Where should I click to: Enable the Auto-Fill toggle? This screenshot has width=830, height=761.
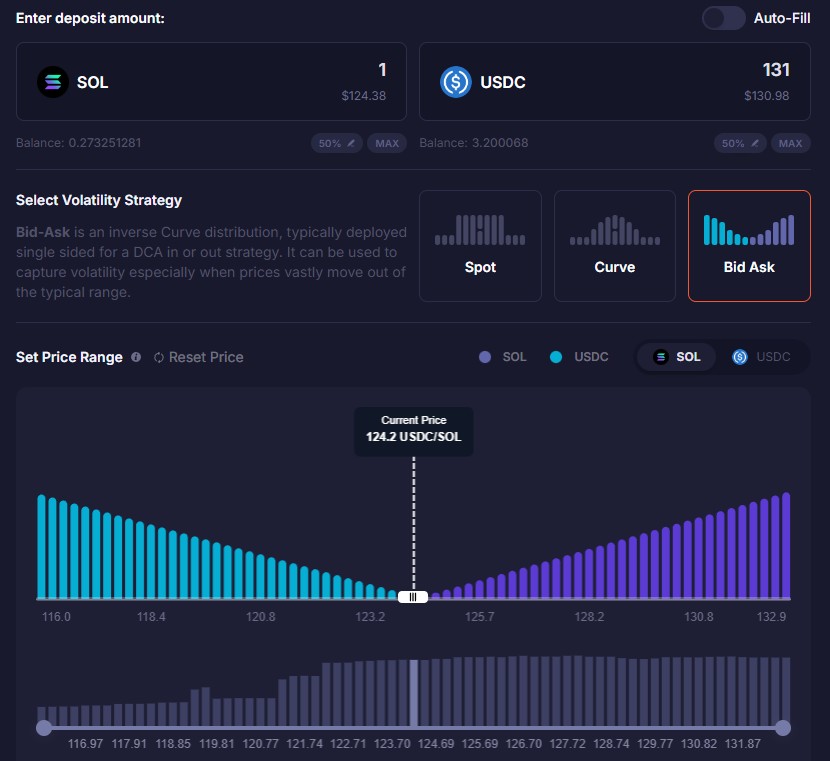pos(723,18)
